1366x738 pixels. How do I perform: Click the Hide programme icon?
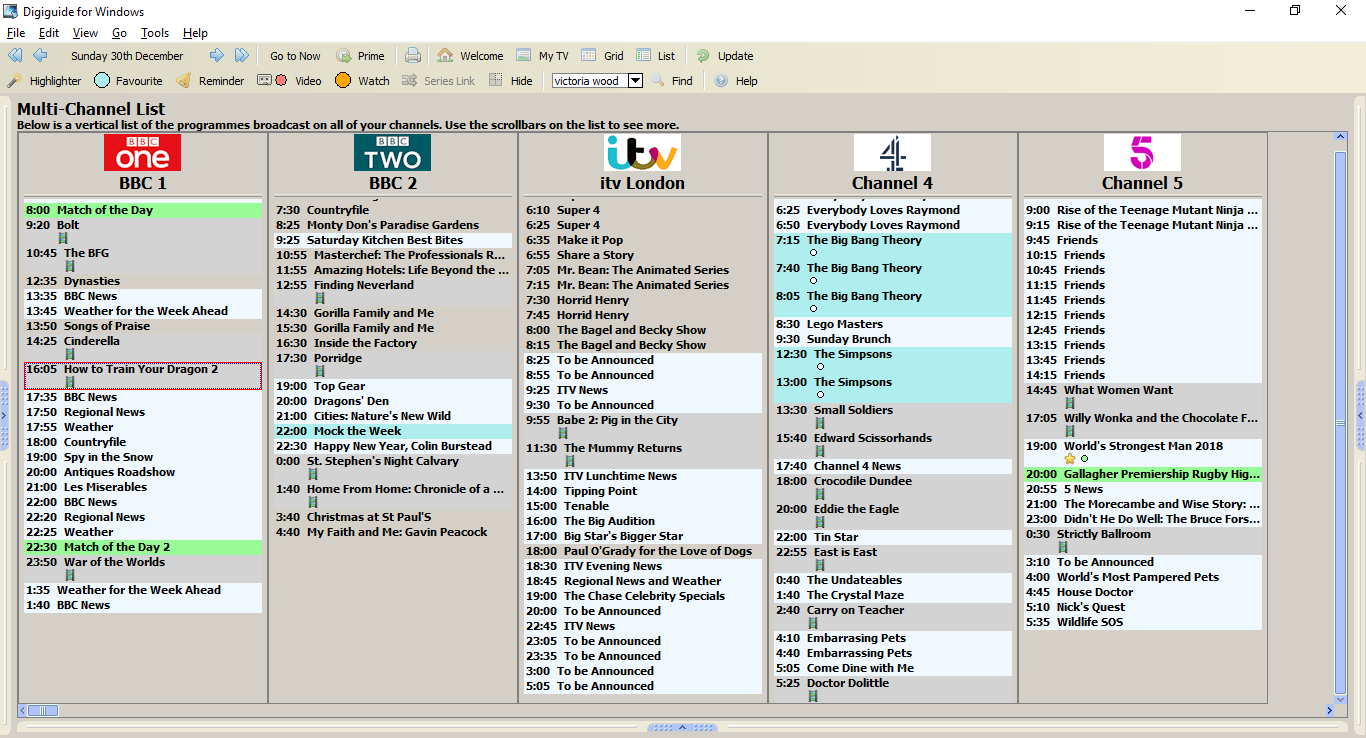tap(496, 81)
